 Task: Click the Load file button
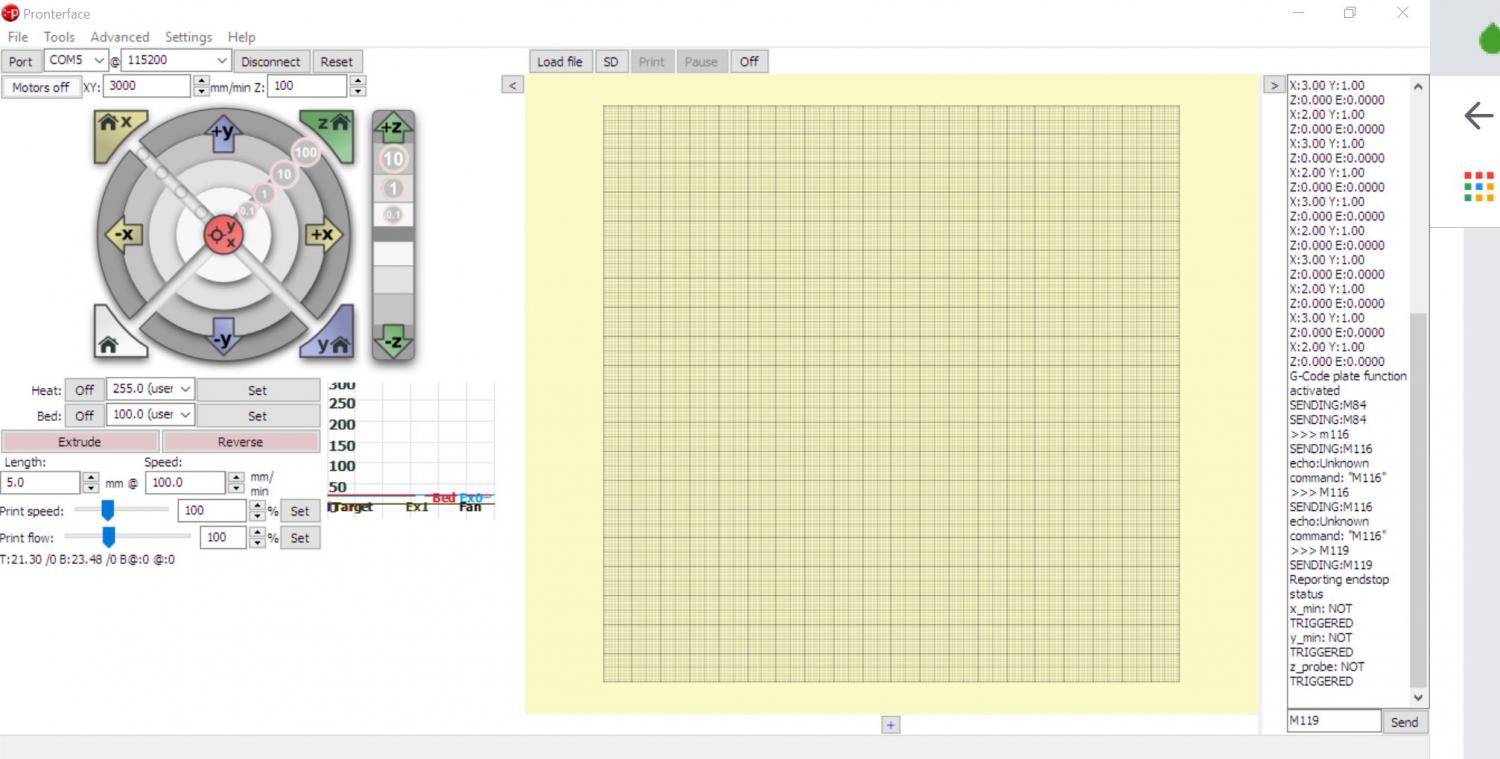click(559, 62)
